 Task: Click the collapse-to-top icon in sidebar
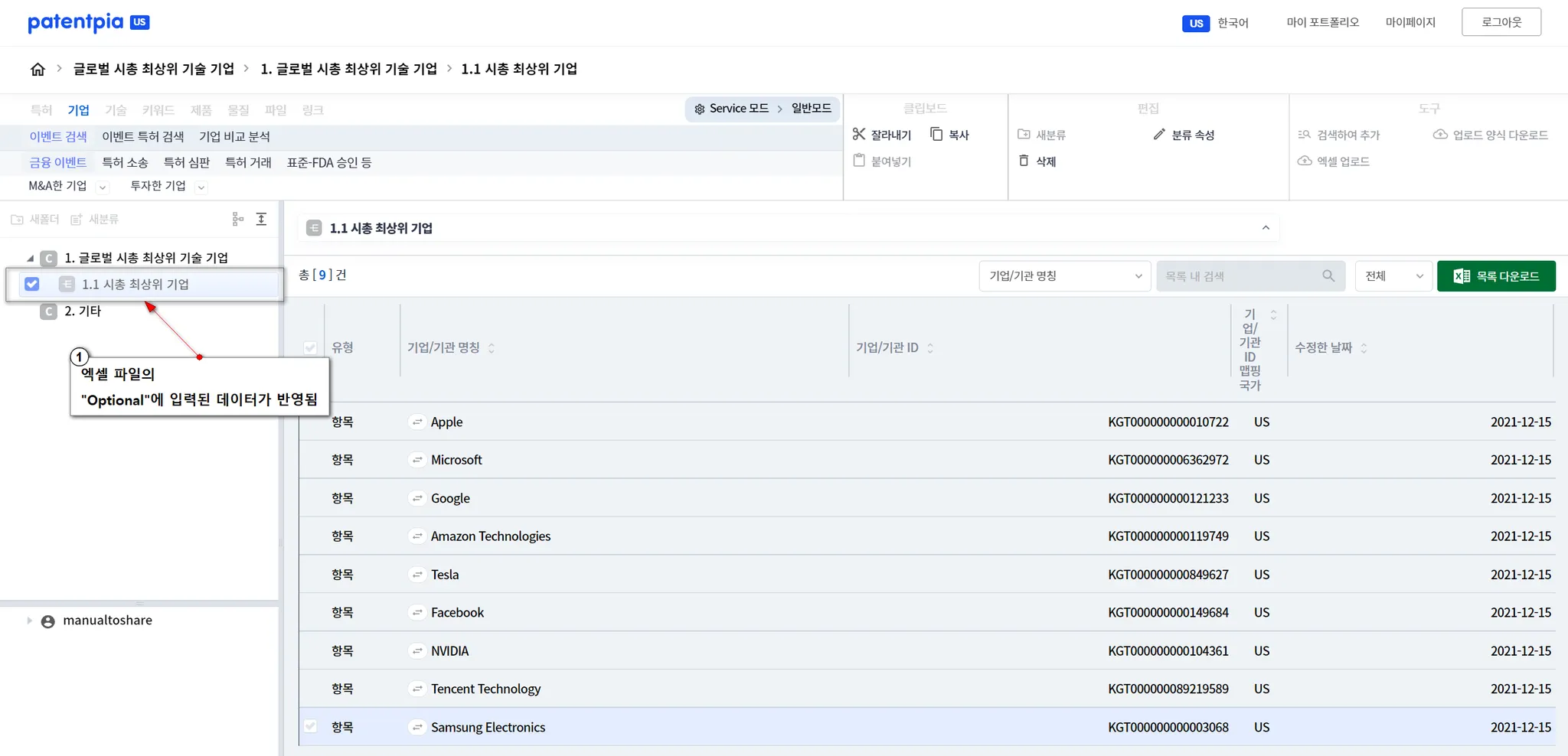261,220
